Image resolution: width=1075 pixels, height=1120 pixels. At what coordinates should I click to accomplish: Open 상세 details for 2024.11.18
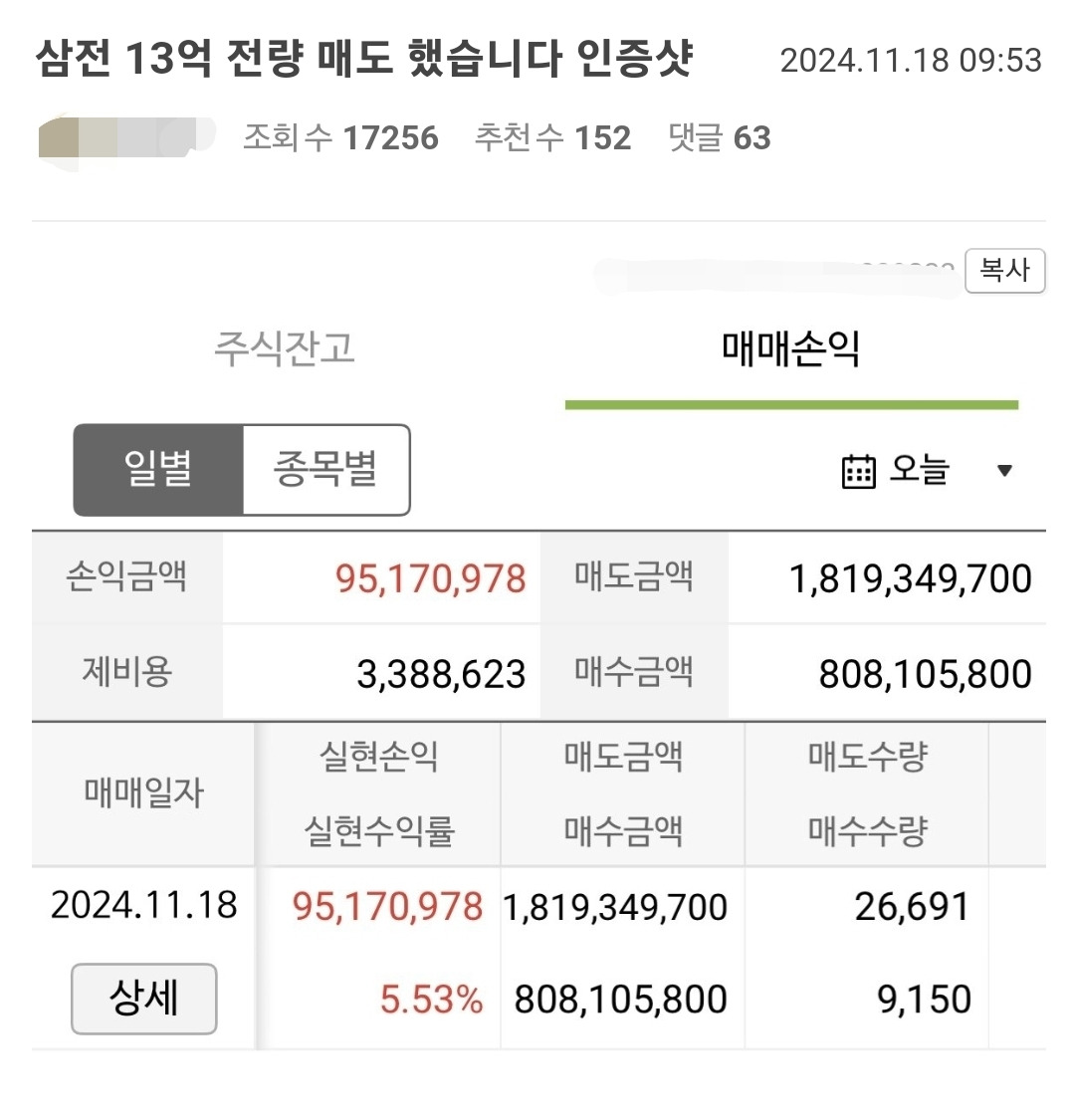click(142, 999)
